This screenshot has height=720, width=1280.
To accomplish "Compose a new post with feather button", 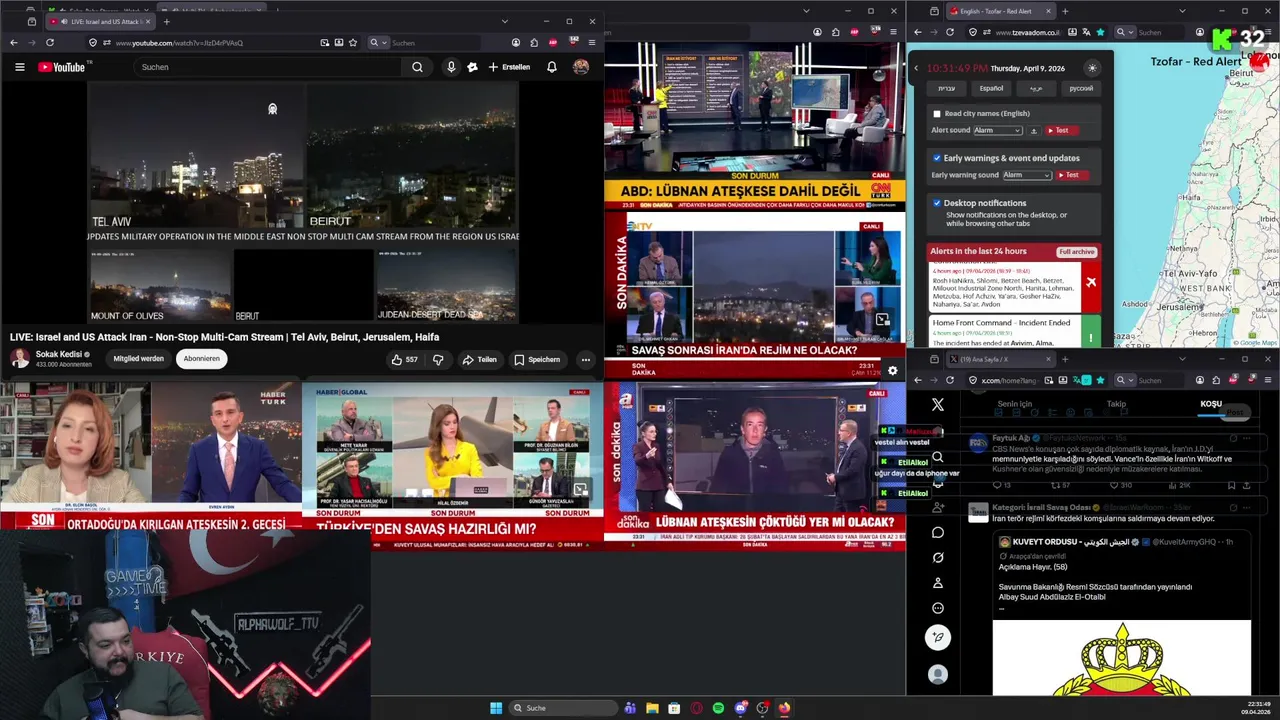I will point(937,637).
